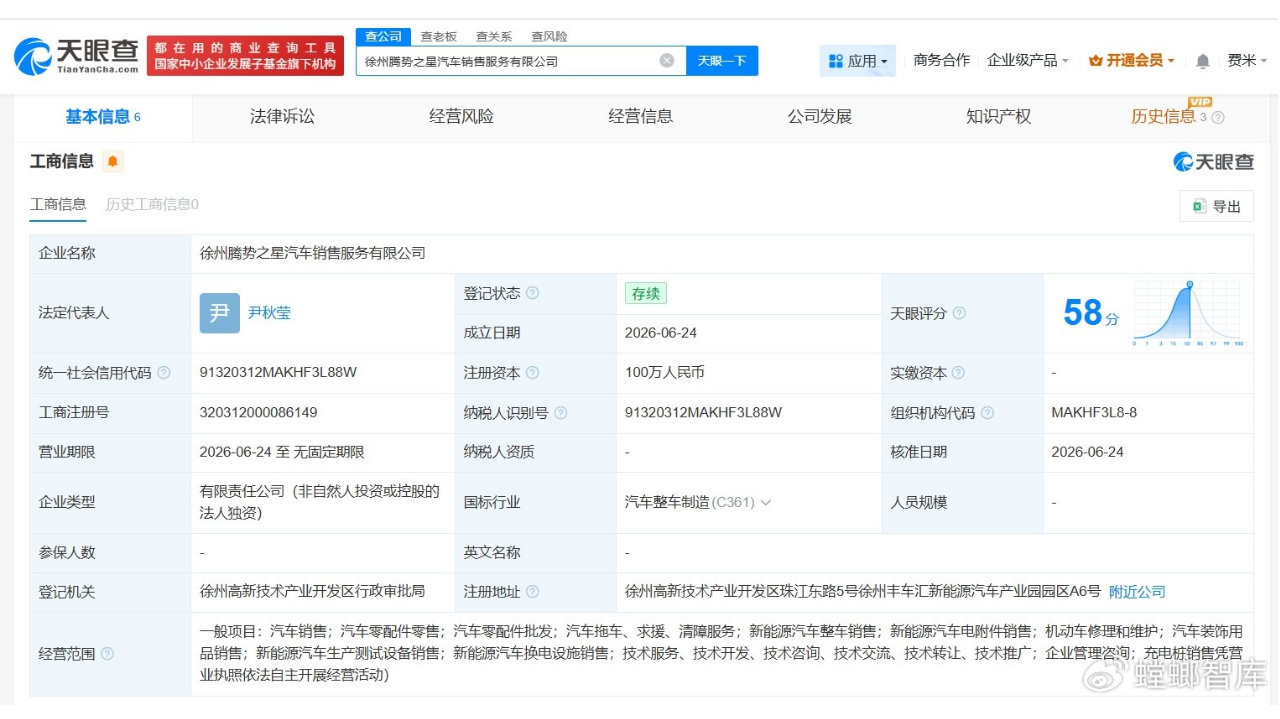Switch to the 基本信息 tab

[103, 116]
